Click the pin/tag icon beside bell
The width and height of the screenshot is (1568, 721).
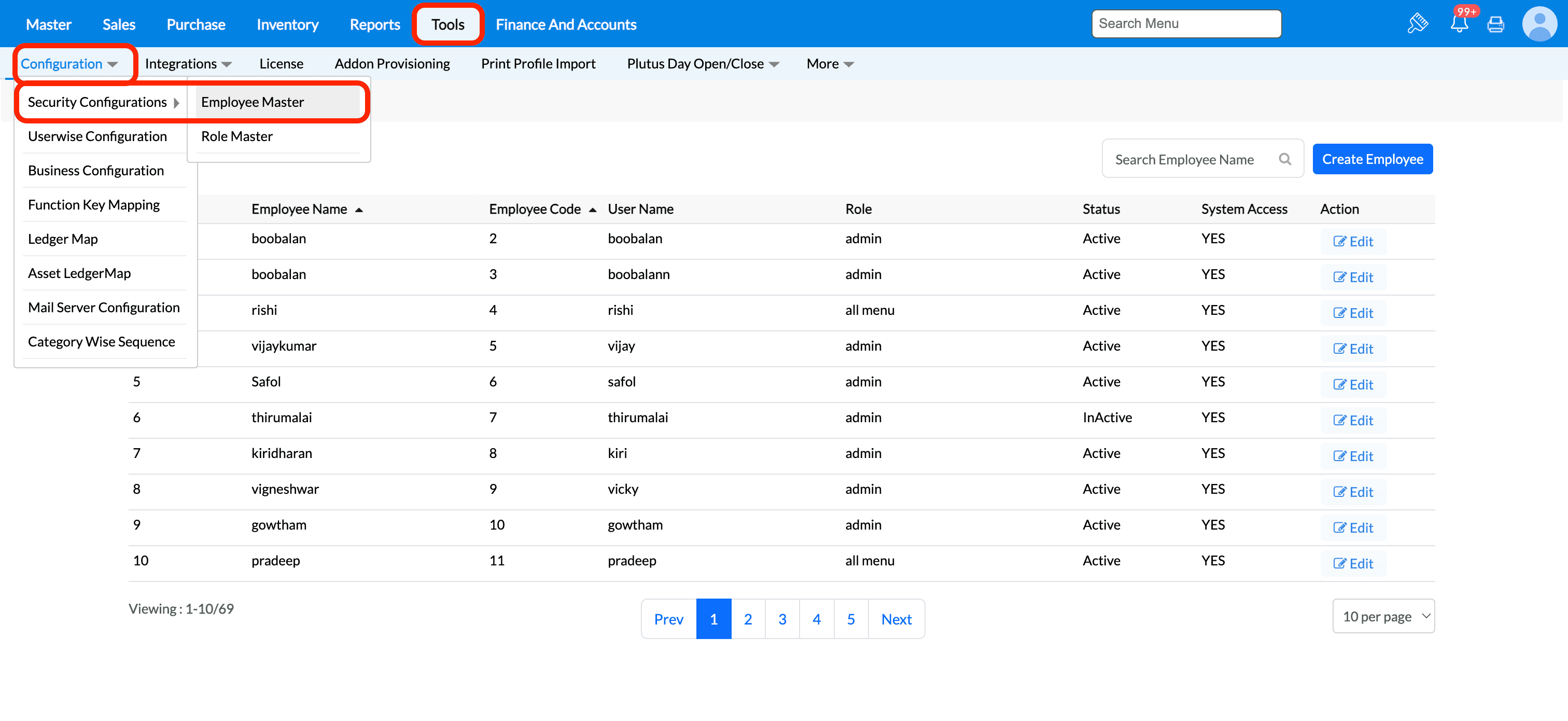click(1417, 24)
